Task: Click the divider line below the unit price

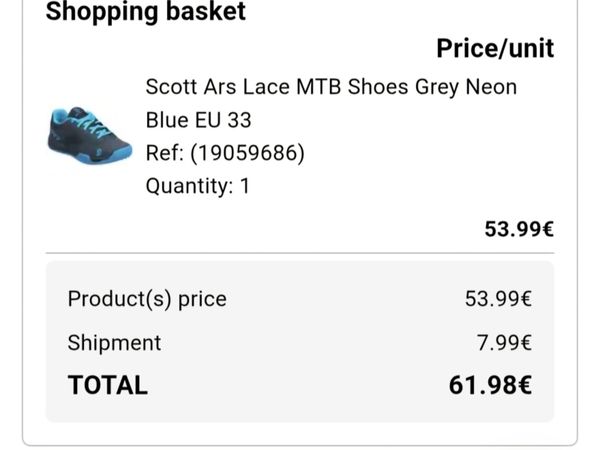Action: point(300,253)
